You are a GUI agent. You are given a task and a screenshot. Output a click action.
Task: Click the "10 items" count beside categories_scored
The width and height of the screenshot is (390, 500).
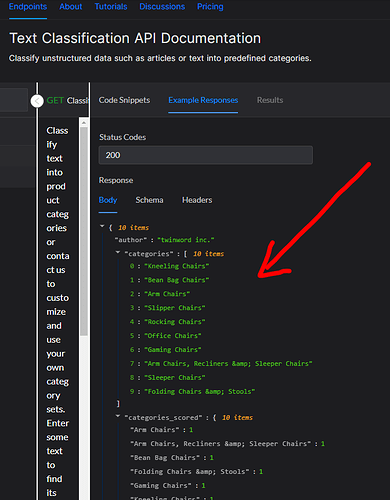(x=237, y=418)
